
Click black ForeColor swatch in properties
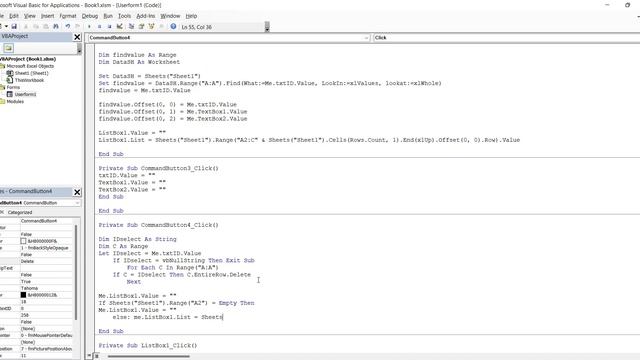click(x=23, y=295)
